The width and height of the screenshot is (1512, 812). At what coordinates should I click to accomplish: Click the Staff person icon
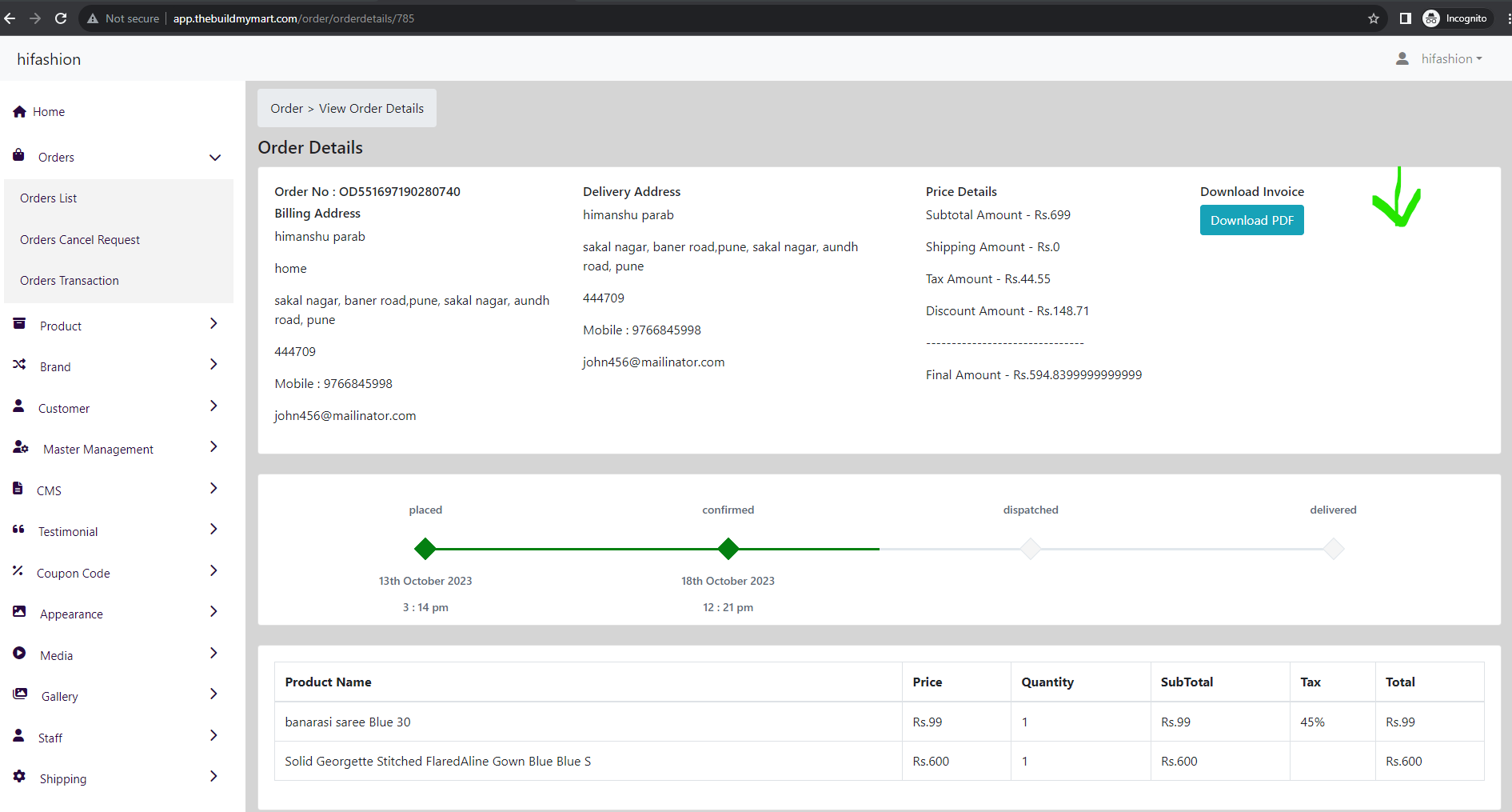[x=18, y=735]
